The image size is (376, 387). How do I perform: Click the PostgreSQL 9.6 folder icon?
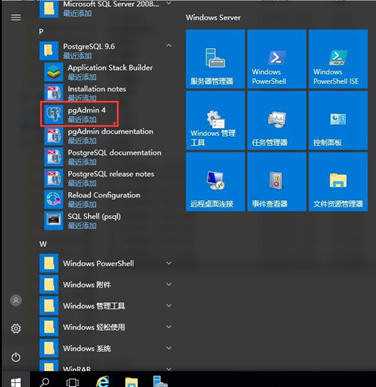click(49, 51)
